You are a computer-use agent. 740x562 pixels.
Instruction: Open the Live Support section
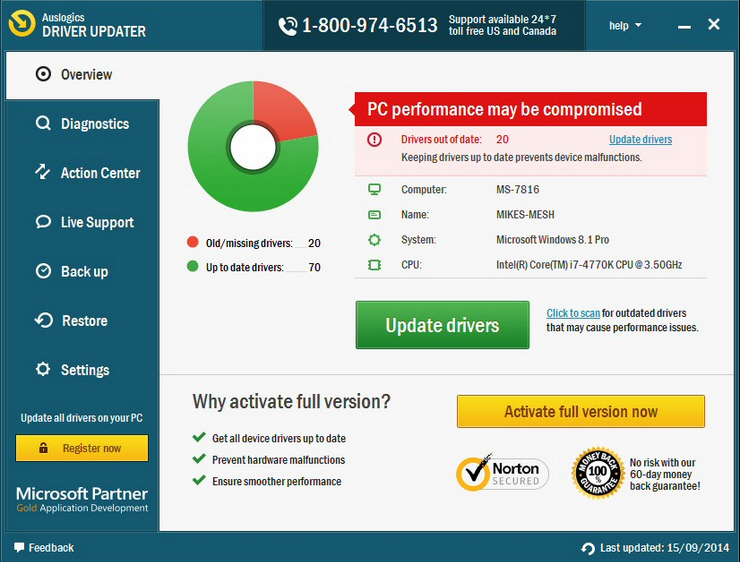pos(83,222)
